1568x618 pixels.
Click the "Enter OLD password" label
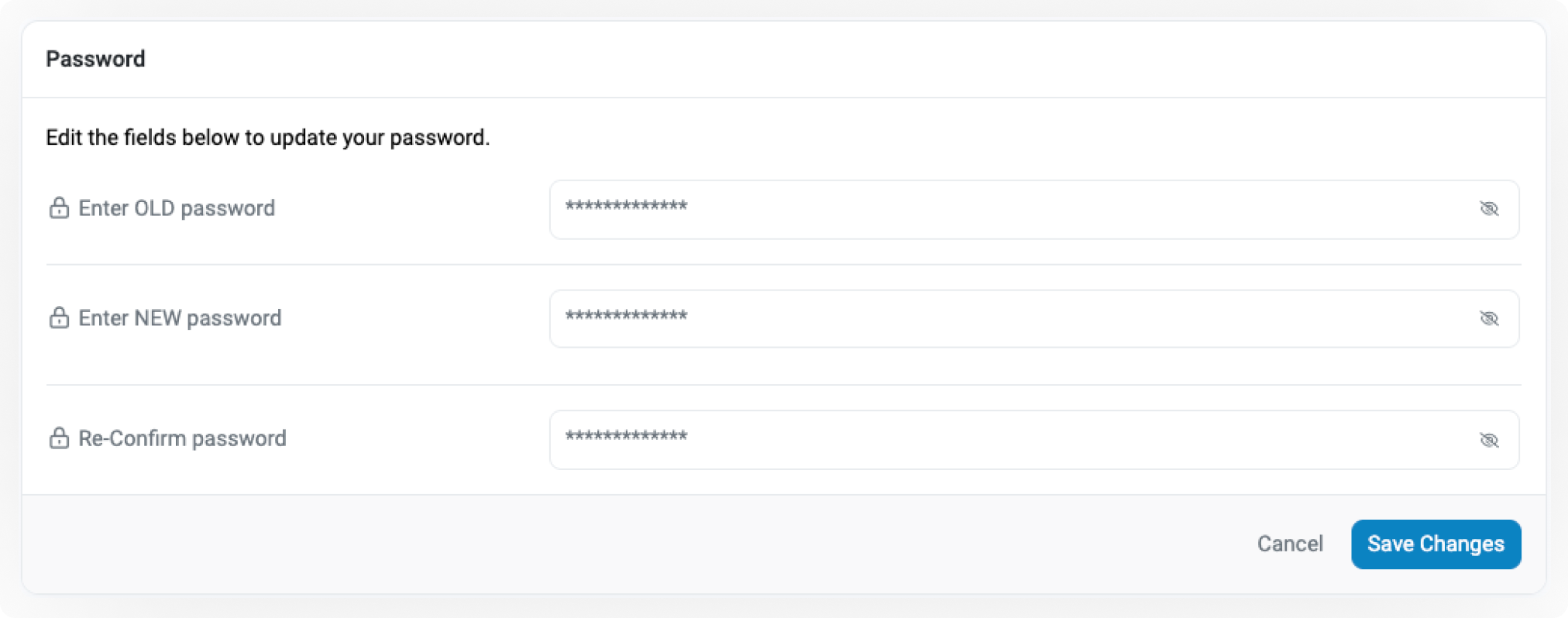click(177, 208)
